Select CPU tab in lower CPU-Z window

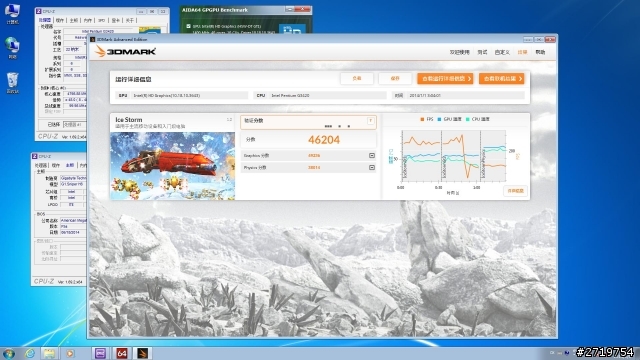(40, 165)
